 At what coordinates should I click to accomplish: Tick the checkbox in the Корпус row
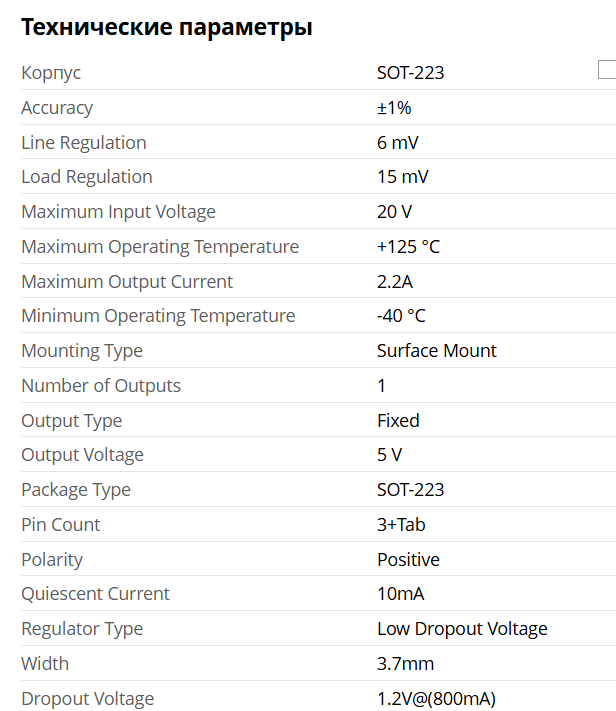click(606, 69)
